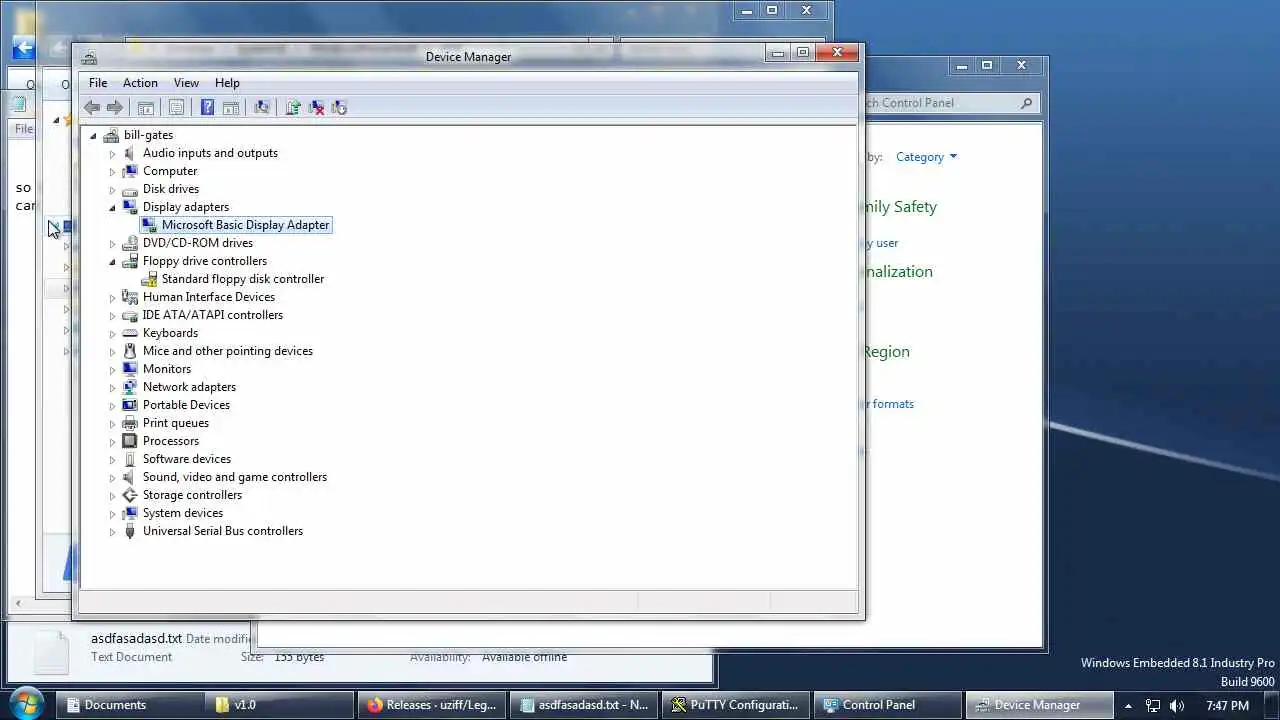Select the Mice and other pointing devices label
This screenshot has width=1280, height=720.
pos(228,351)
